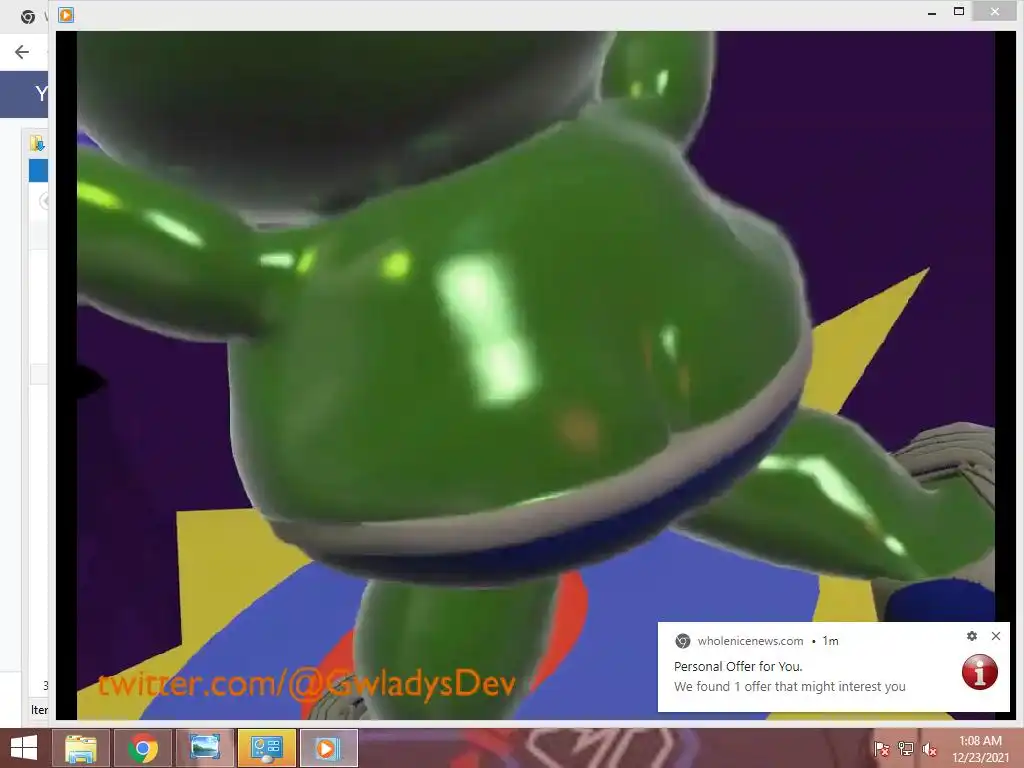Open the photo viewer taskbar icon

click(204, 748)
